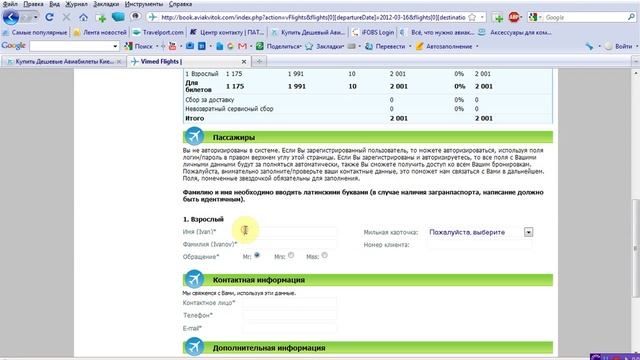The height and width of the screenshot is (360, 640).
Task: Click the Телефон input field
Action: click(x=289, y=315)
